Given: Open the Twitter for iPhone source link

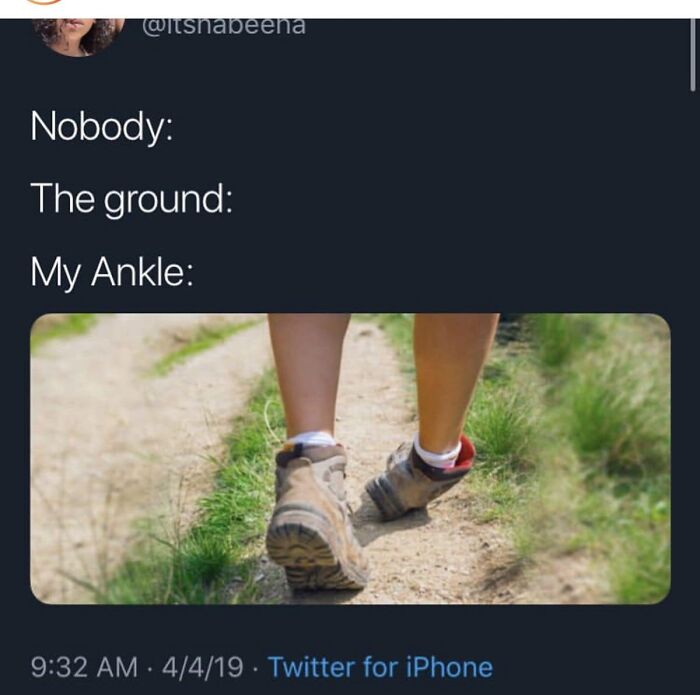Looking at the screenshot, I should (x=380, y=667).
